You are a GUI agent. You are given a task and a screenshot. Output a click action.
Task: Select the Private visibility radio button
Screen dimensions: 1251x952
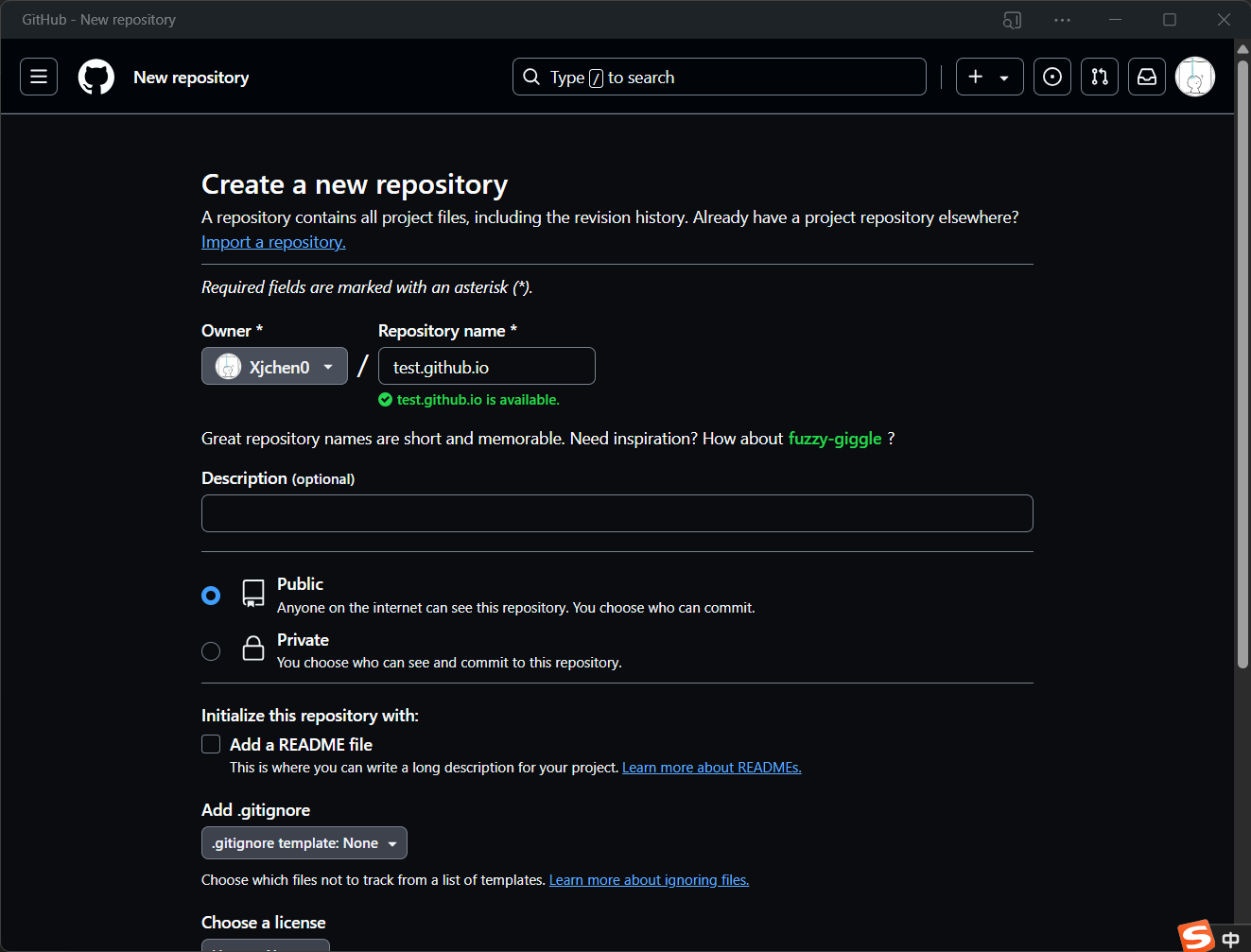click(x=211, y=651)
